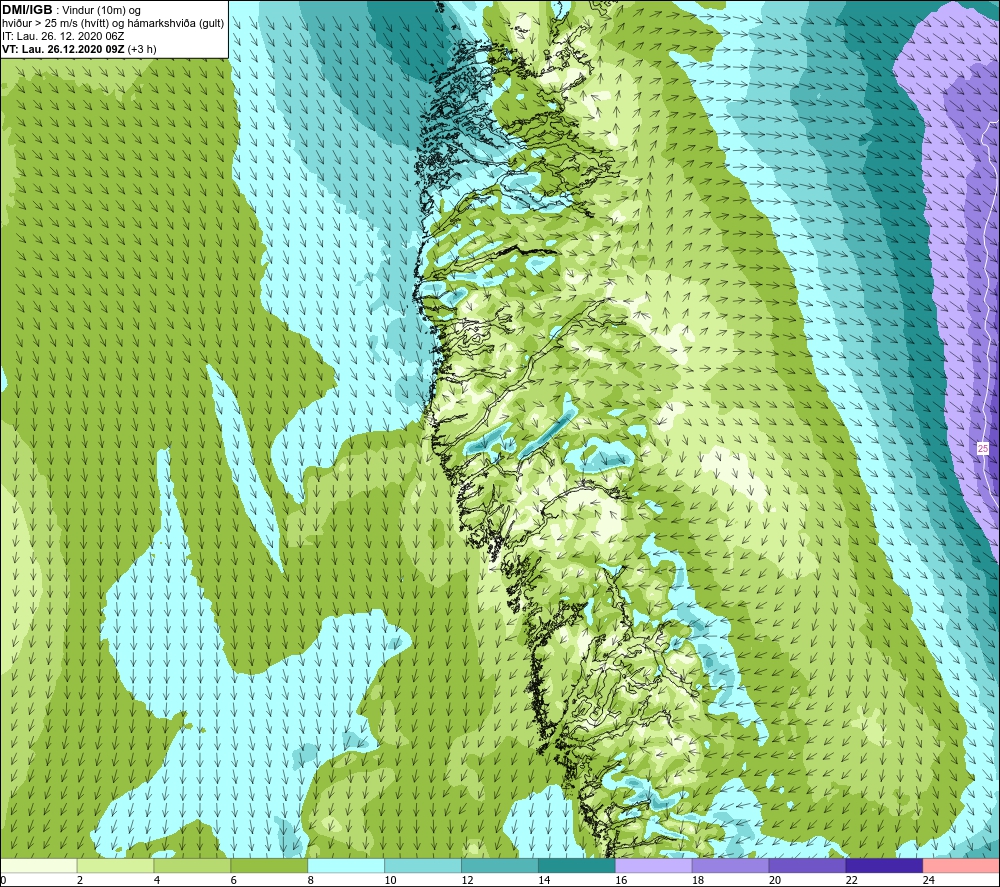
Task: Click the legend scale number "14"
Action: (x=544, y=880)
